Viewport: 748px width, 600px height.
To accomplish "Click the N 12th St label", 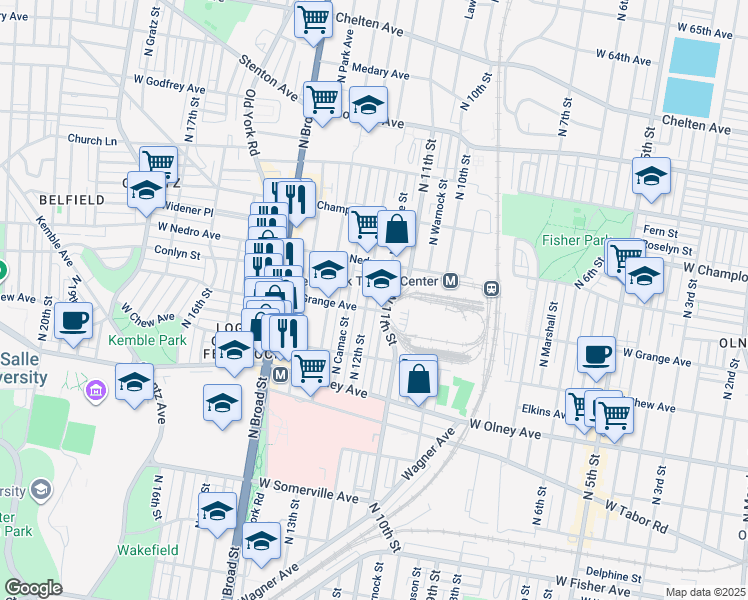I will click(357, 356).
